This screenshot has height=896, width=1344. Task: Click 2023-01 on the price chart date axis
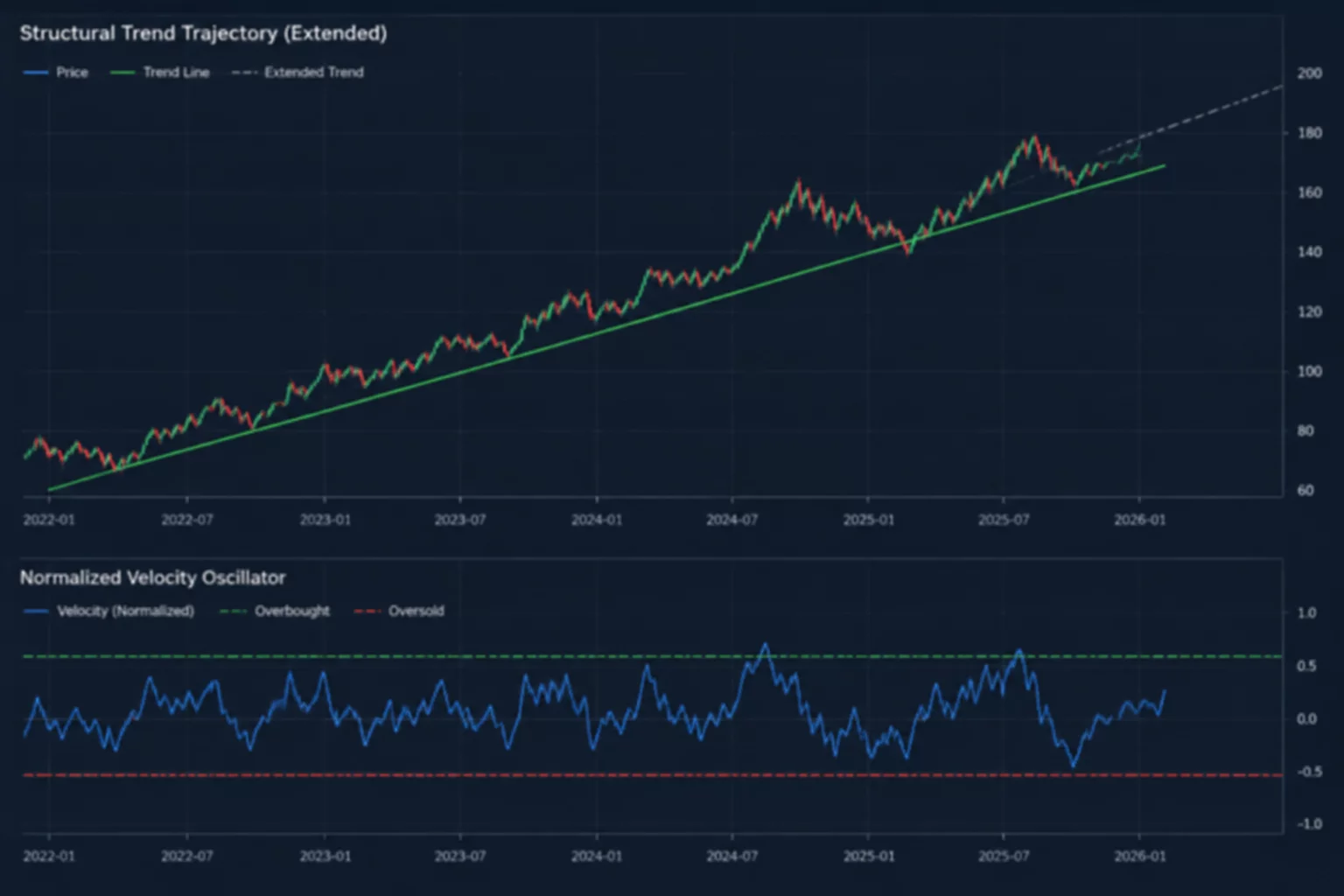pos(325,520)
